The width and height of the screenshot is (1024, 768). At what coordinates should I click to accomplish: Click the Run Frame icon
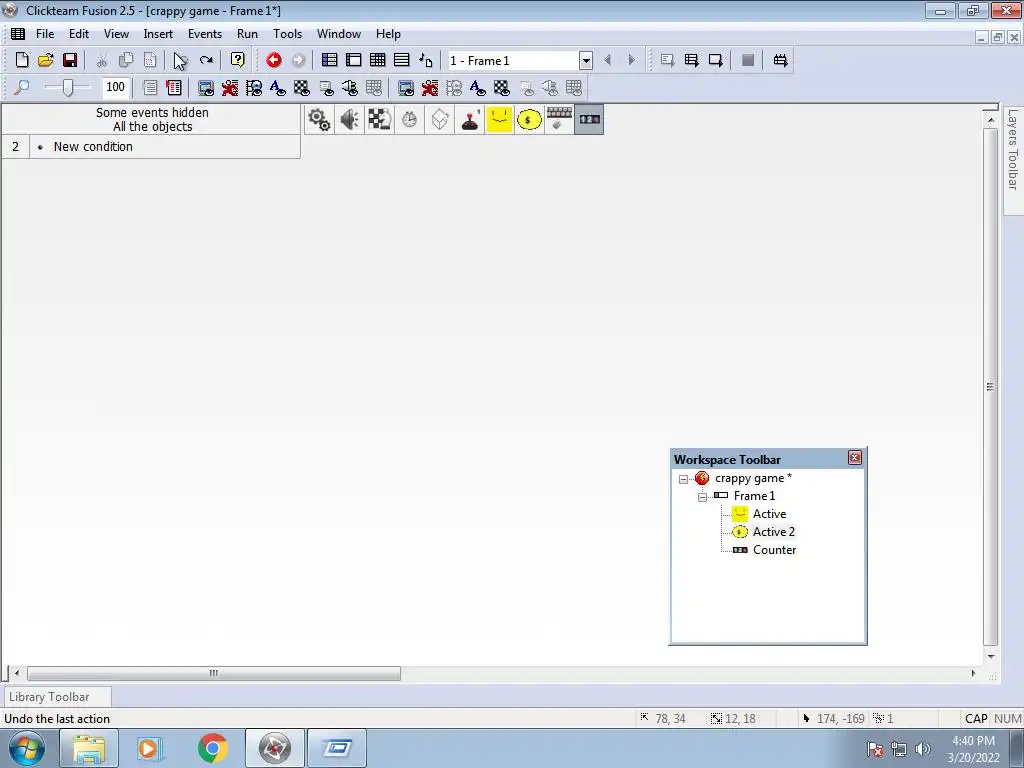(x=715, y=61)
